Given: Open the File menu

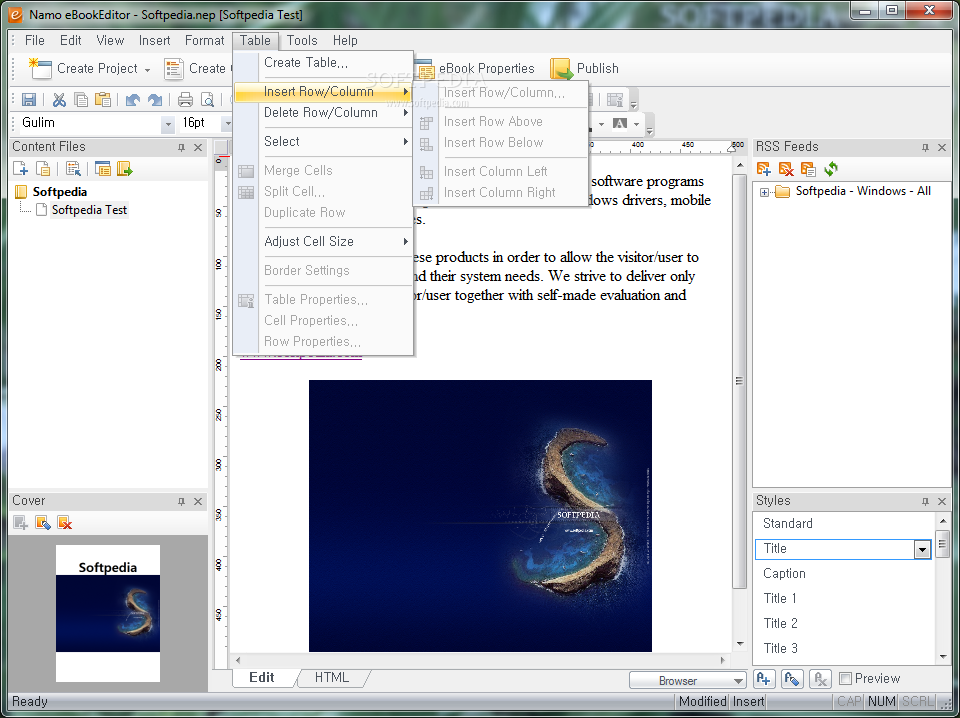Looking at the screenshot, I should [x=34, y=40].
